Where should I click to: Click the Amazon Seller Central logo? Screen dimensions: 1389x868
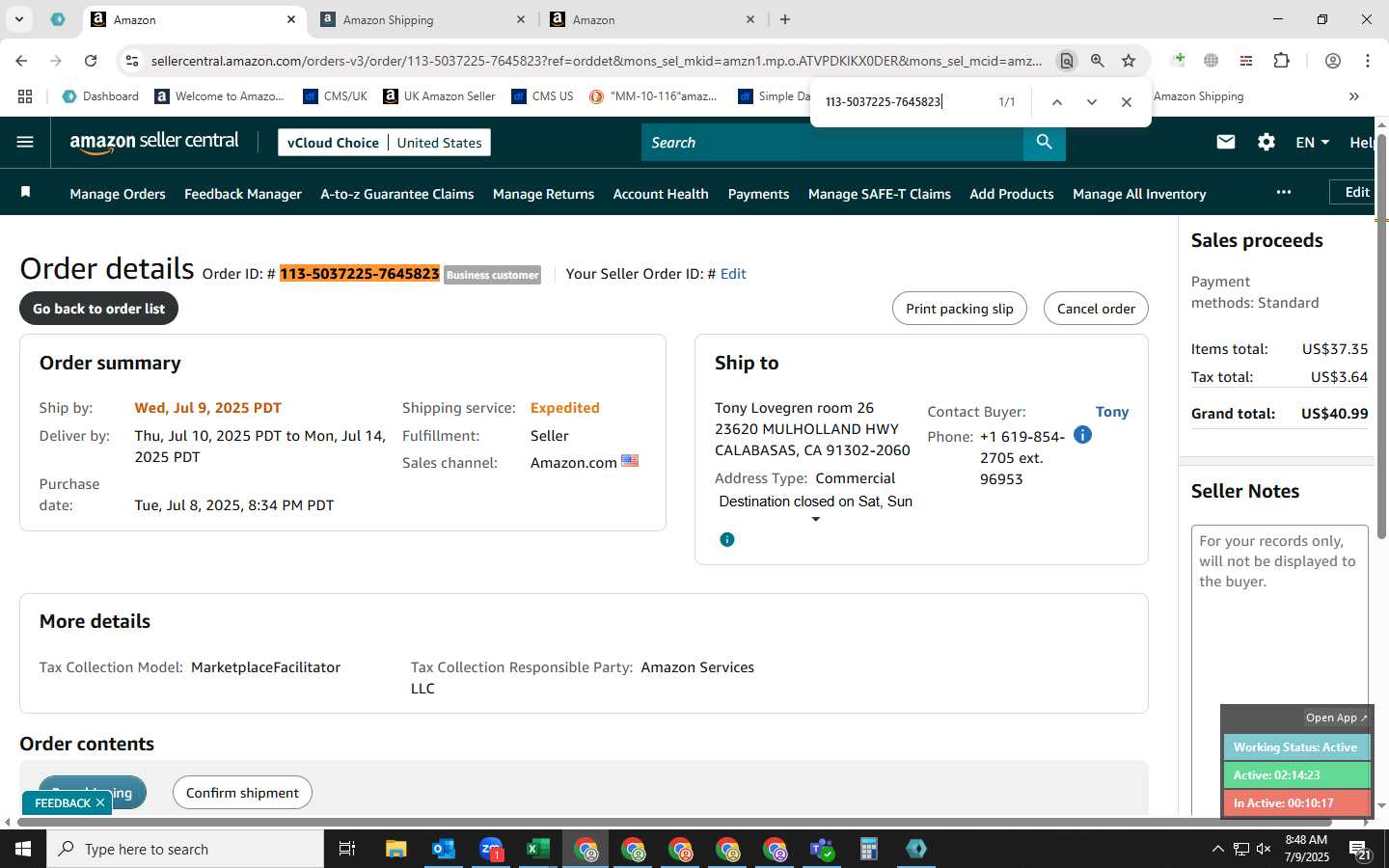pos(153,142)
